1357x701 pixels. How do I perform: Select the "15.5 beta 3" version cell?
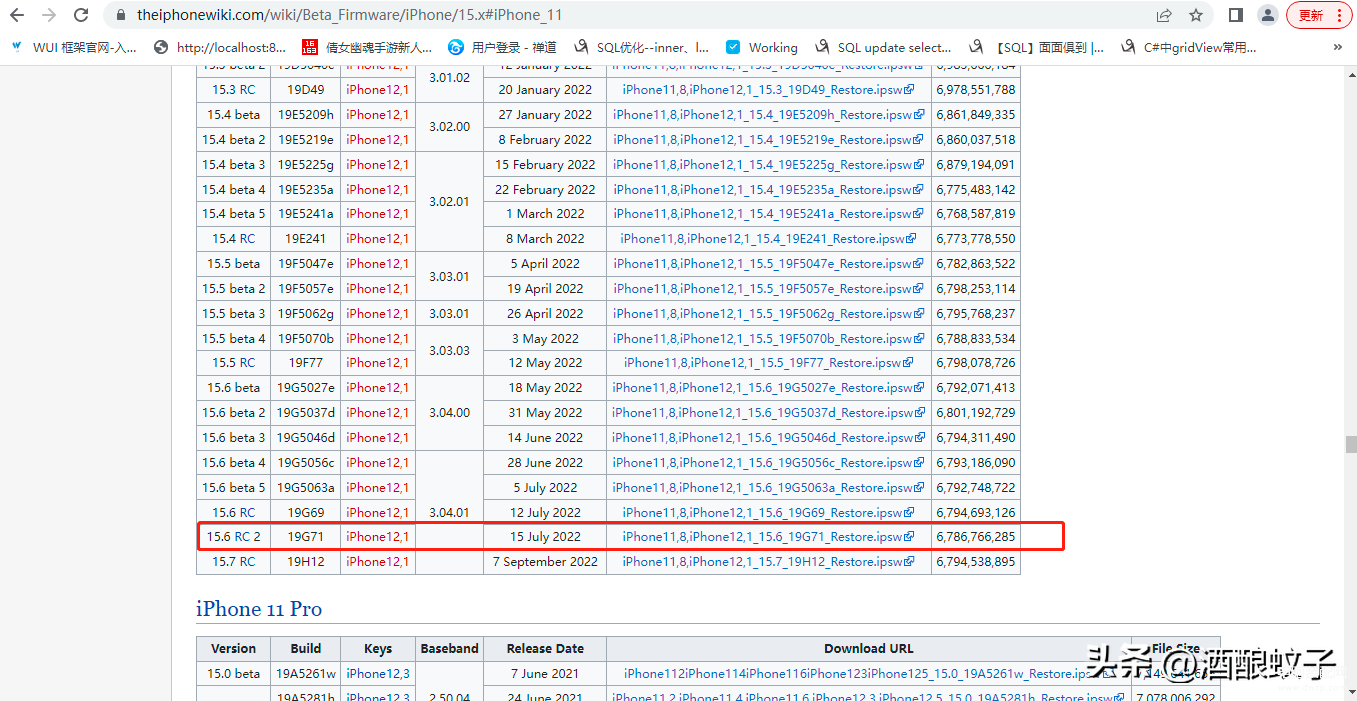tap(234, 314)
